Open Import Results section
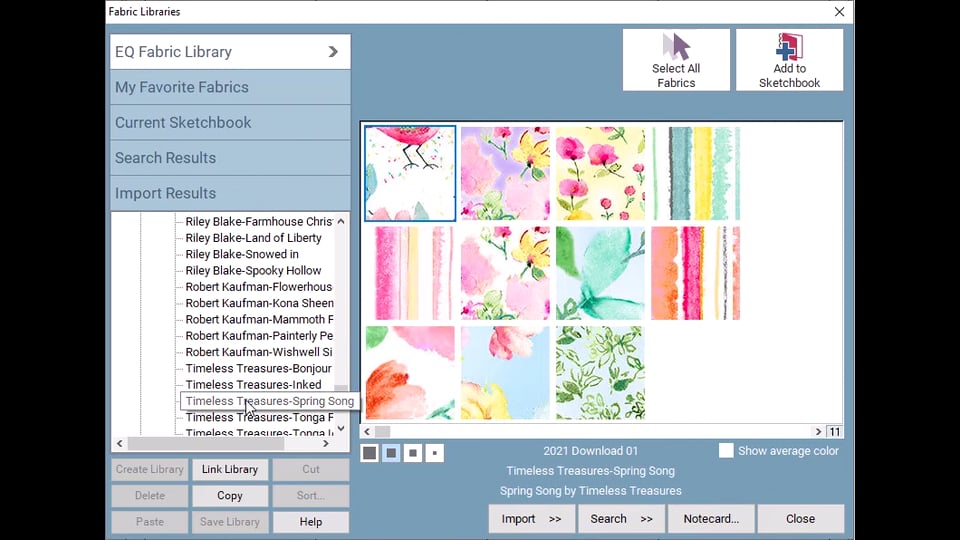 230,193
